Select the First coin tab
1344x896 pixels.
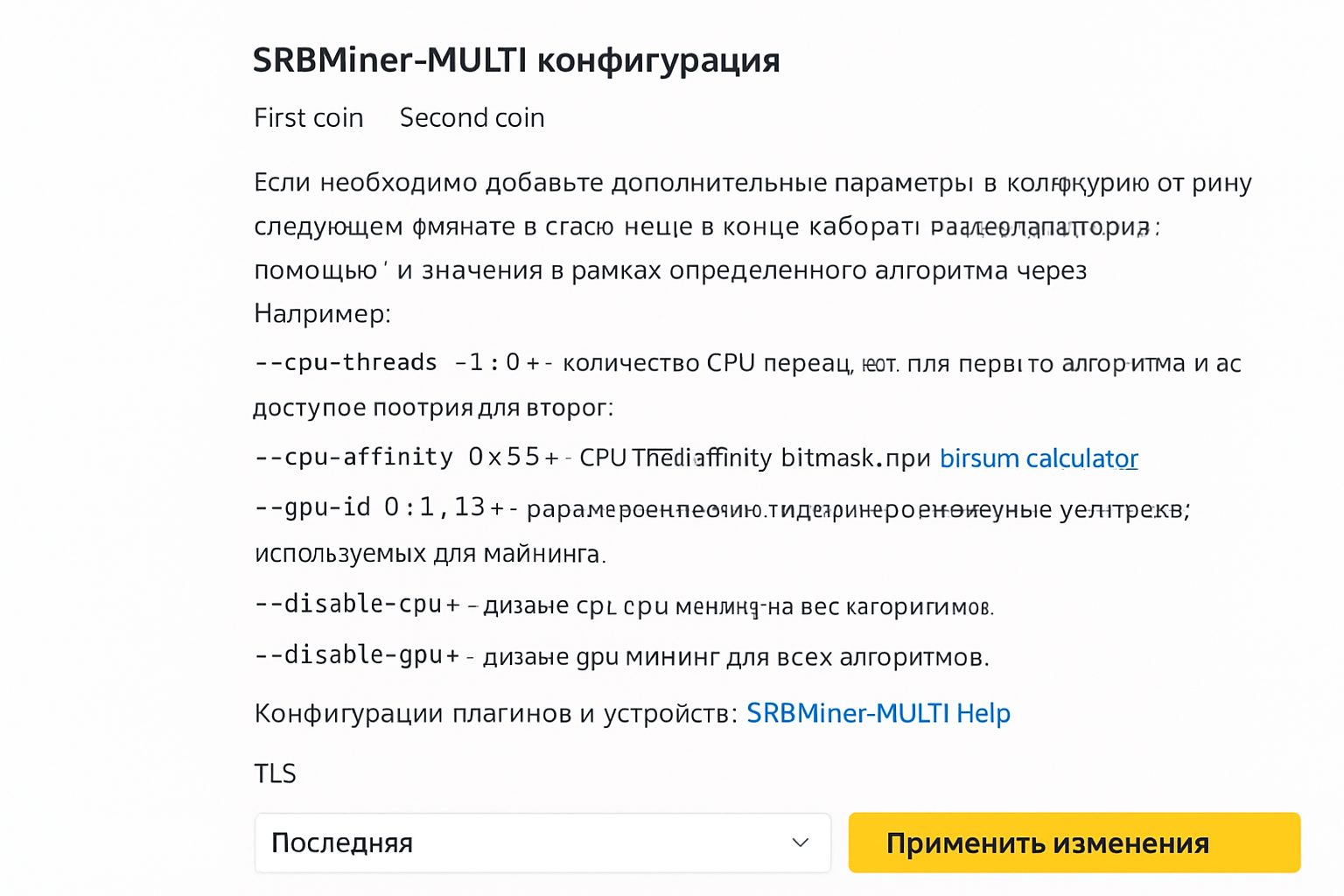click(308, 117)
